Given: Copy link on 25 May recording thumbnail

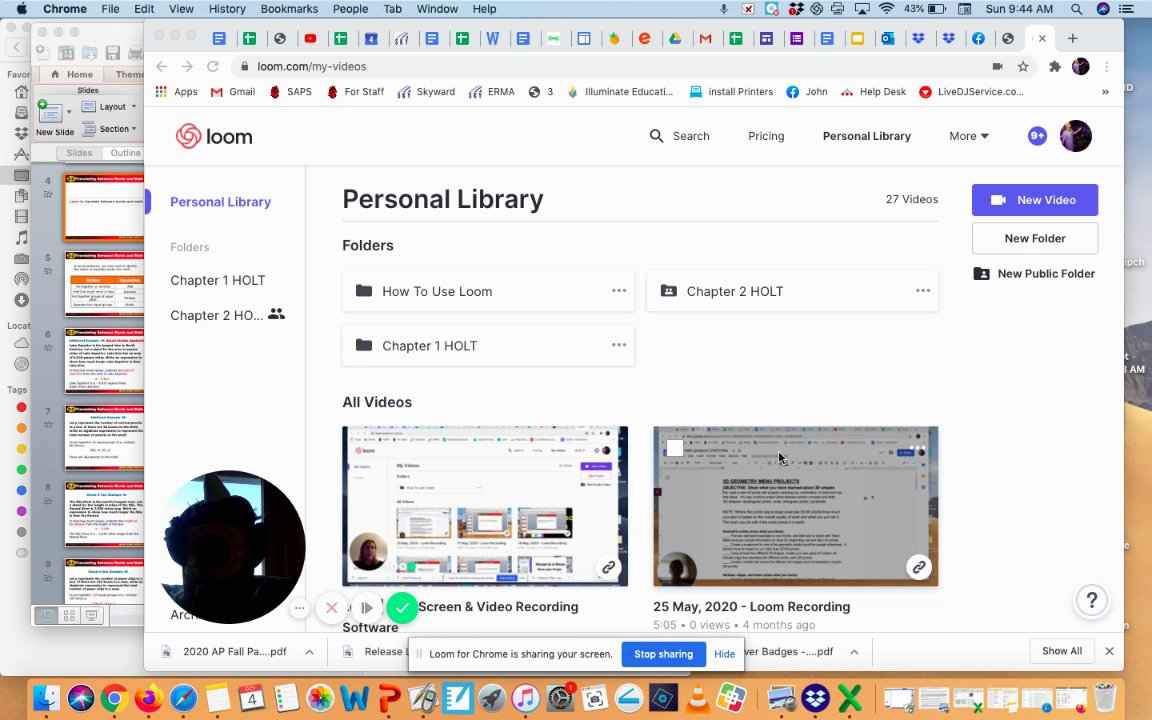Looking at the screenshot, I should [x=918, y=567].
